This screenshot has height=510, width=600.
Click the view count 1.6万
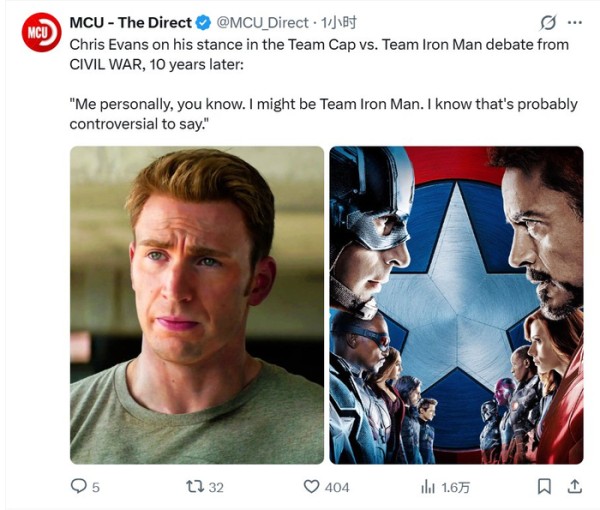pyautogui.click(x=455, y=487)
